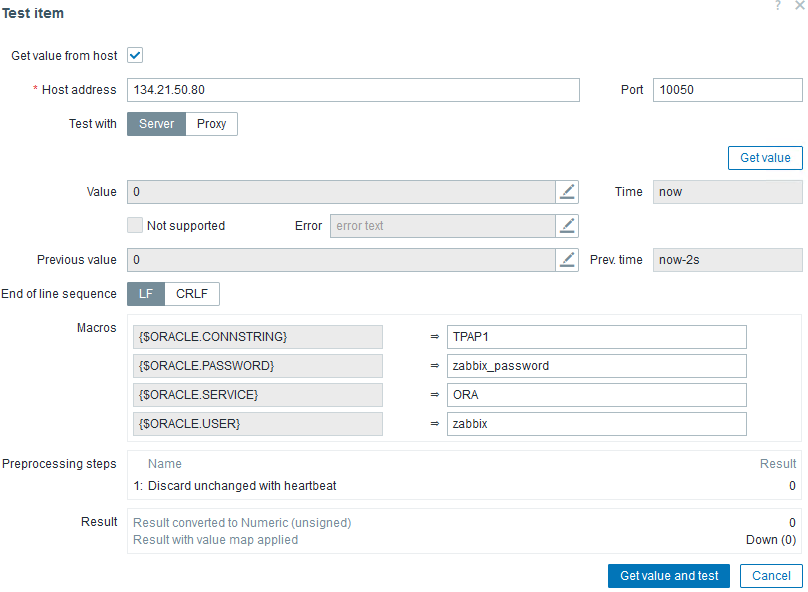Focus the Port input field
Viewport: 808px width, 592px height.
click(727, 90)
